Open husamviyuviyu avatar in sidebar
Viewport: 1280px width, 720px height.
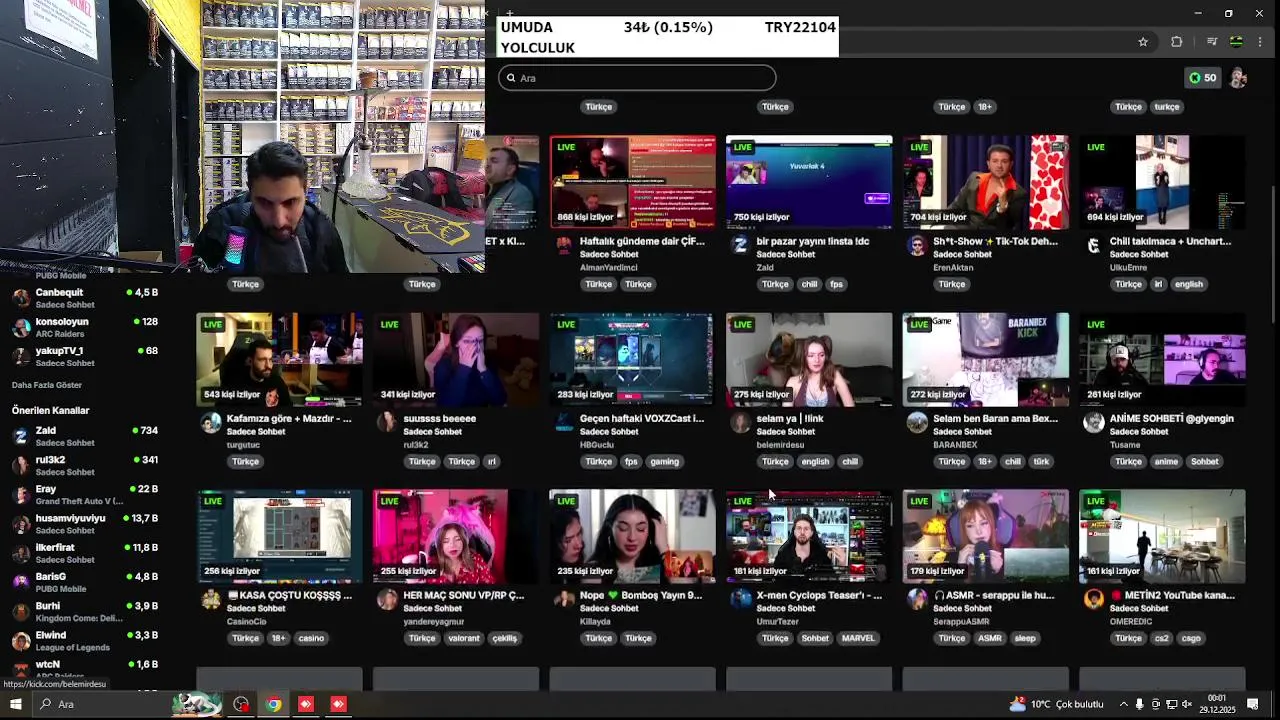pyautogui.click(x=21, y=524)
